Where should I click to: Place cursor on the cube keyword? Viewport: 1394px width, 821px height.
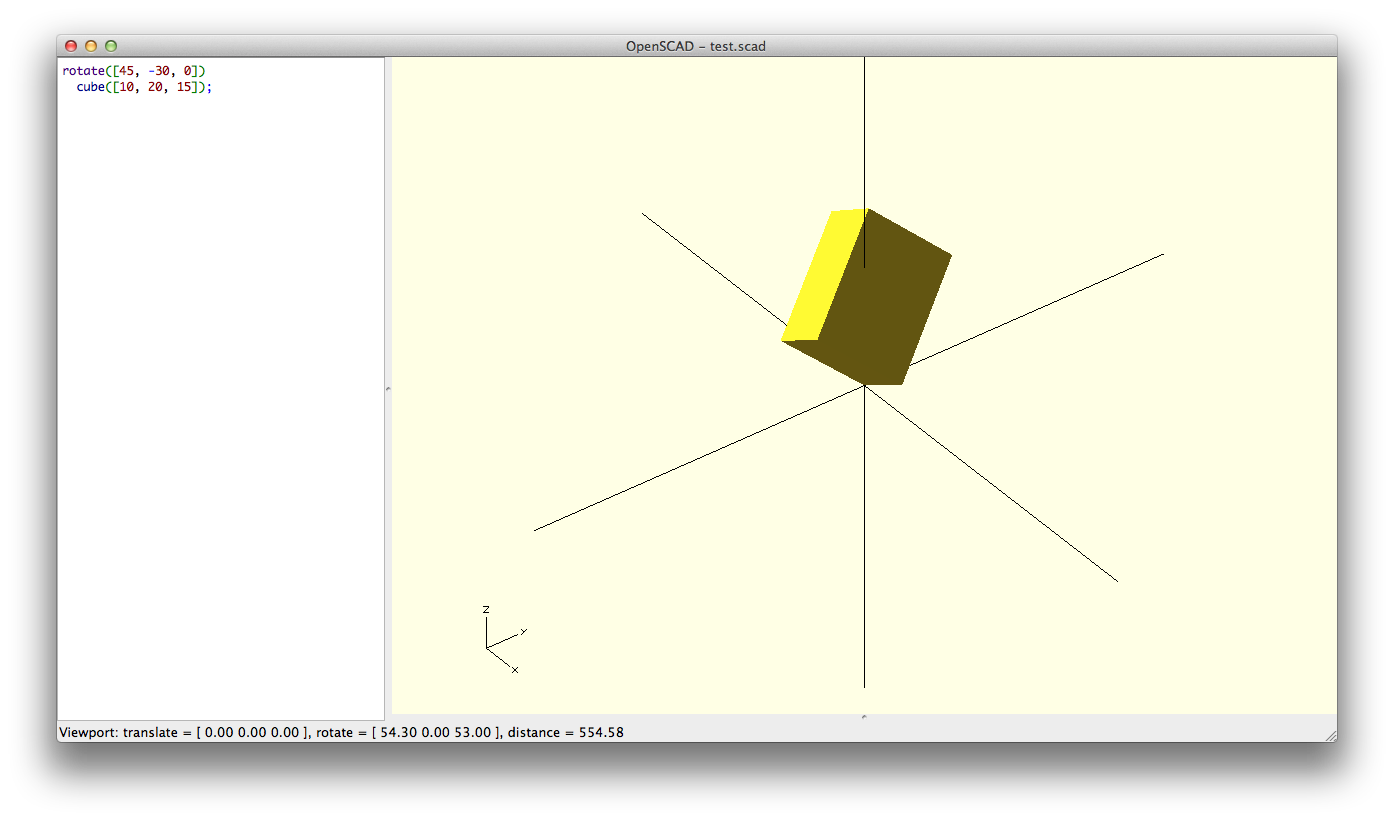[x=91, y=87]
